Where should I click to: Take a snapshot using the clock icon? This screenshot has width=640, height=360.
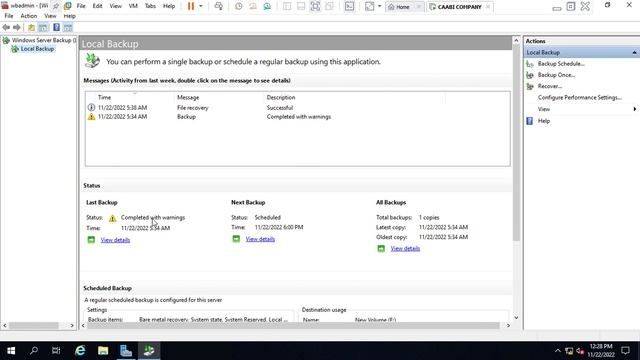tap(239, 6)
